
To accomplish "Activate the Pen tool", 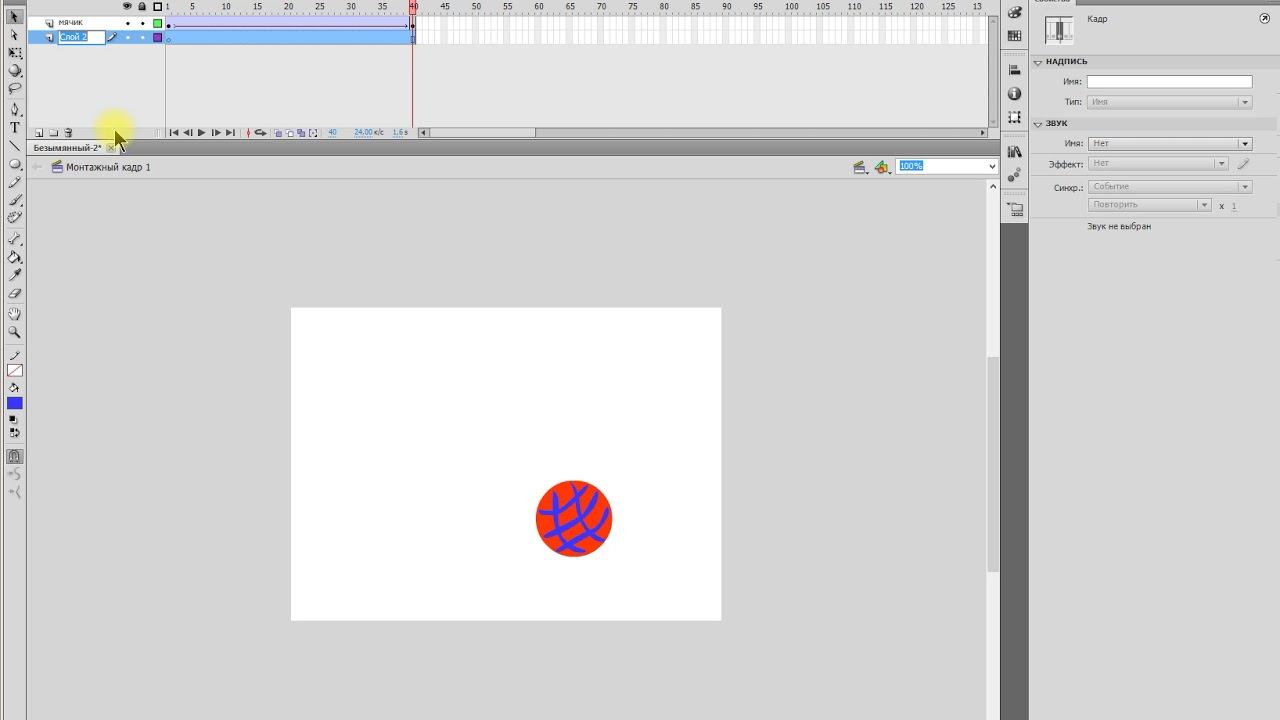I will click(x=14, y=110).
